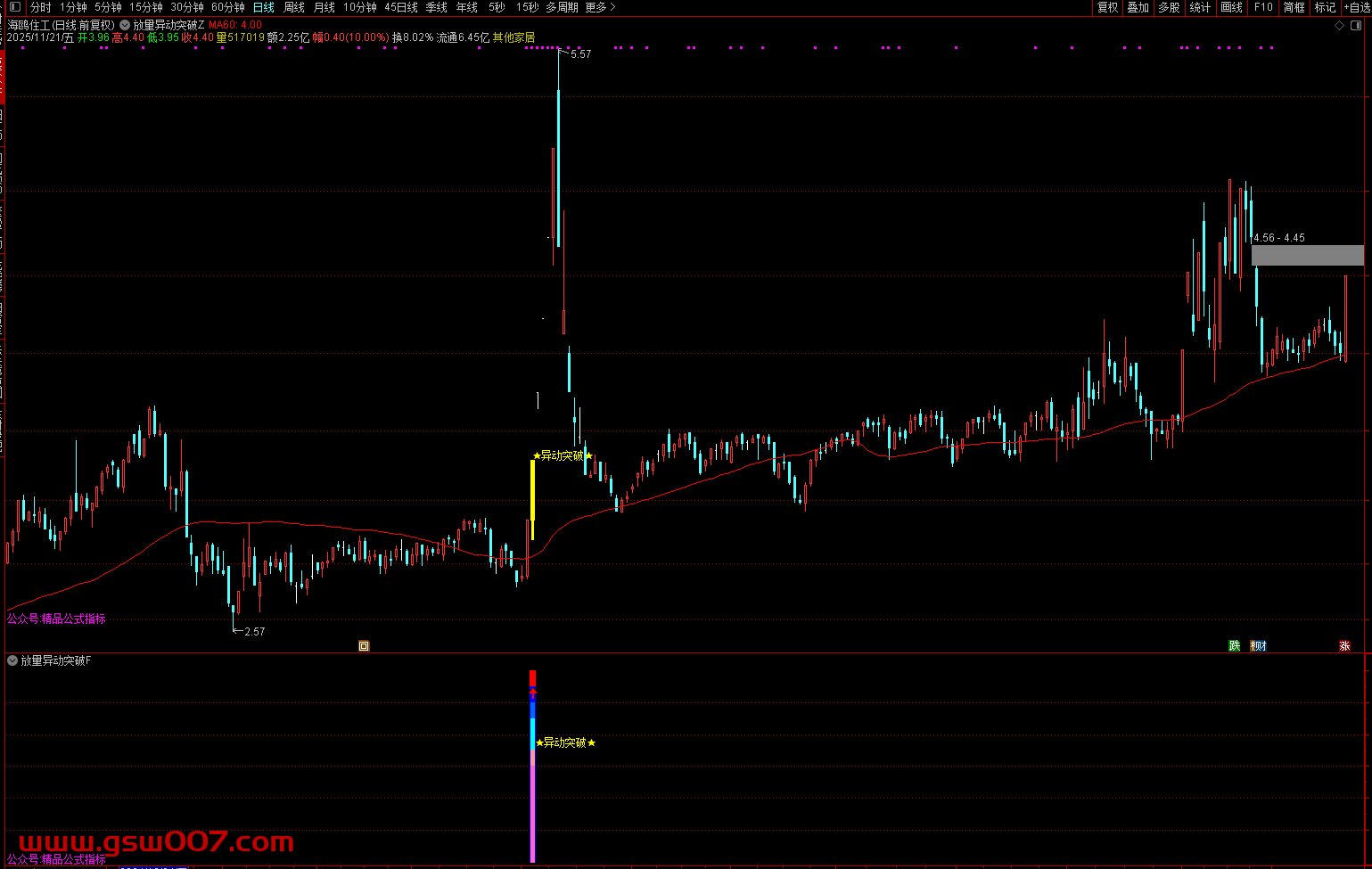
Task: Add stock via the +自选 button
Action: 1356,7
